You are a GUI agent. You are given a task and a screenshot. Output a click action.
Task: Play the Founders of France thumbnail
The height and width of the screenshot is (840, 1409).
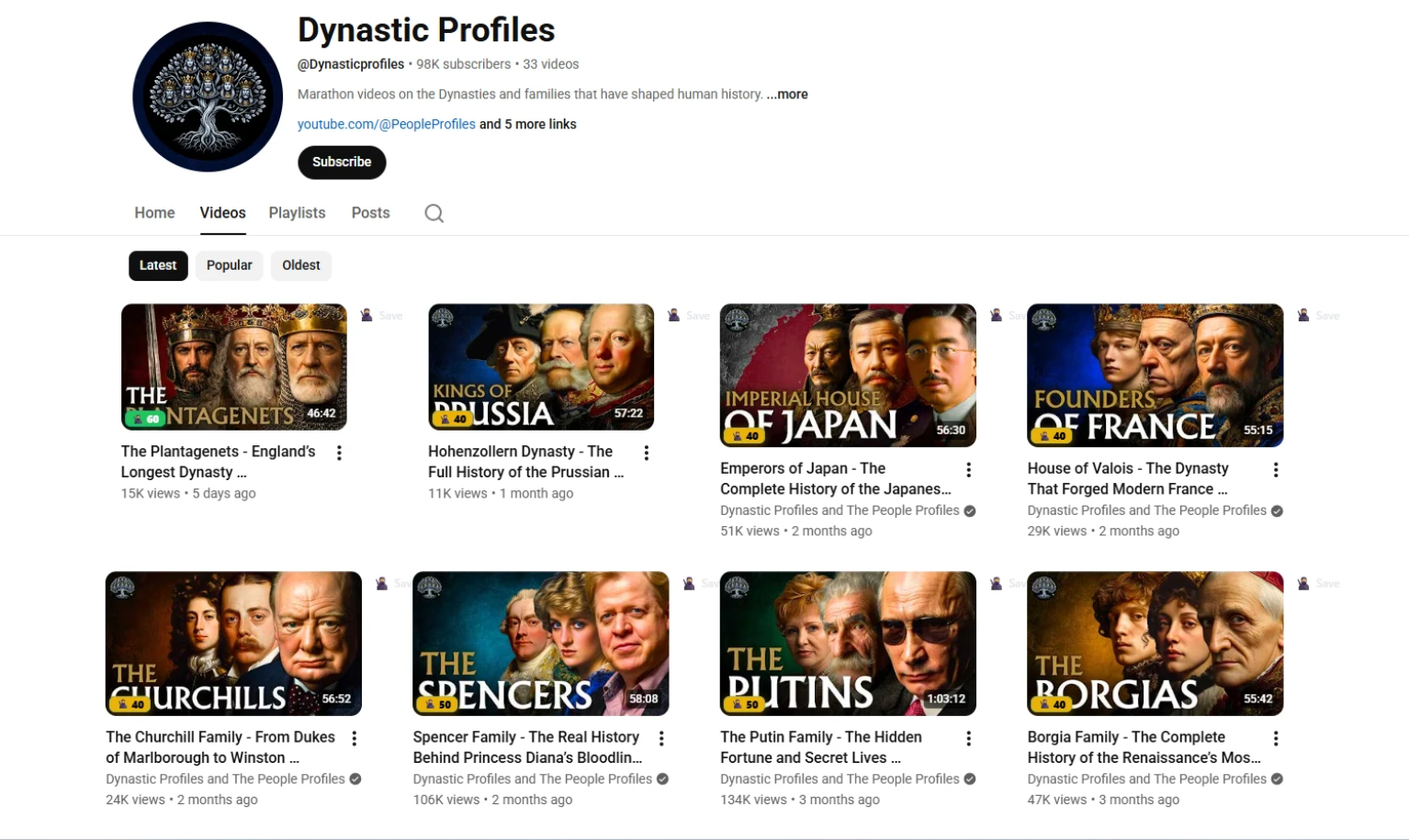[1155, 375]
